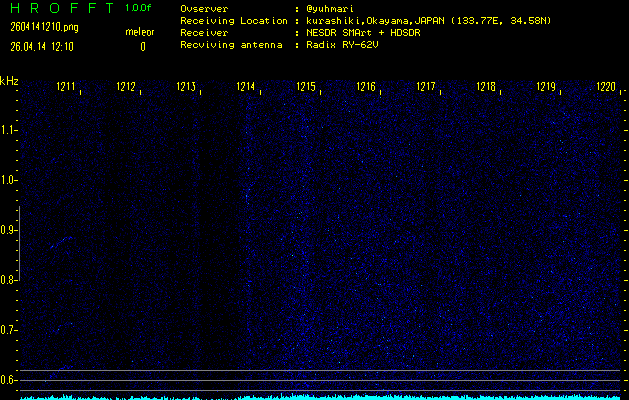Click time marker 1220

(x=606, y=87)
